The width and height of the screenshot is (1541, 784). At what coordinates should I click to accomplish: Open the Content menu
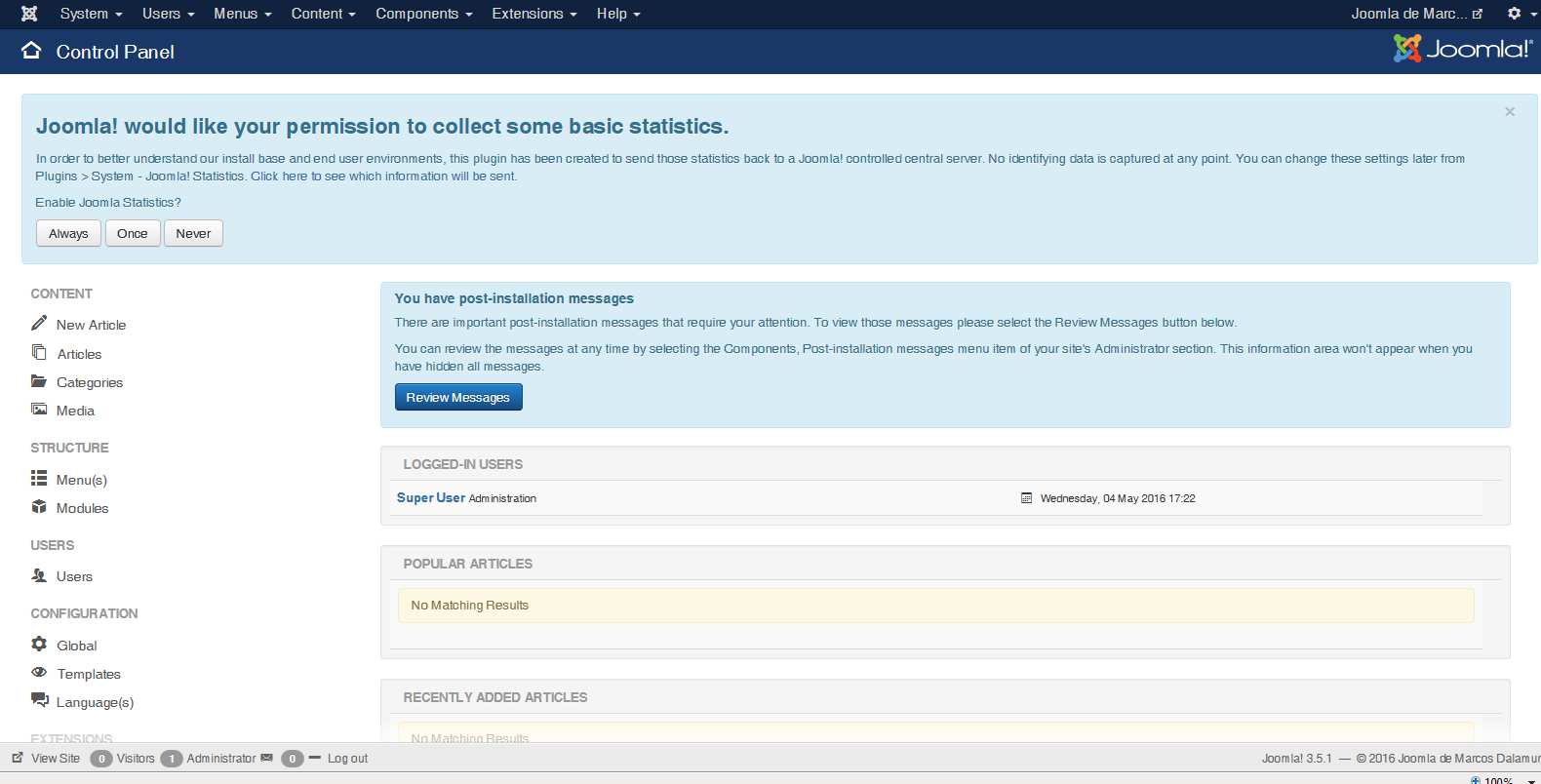tap(323, 14)
